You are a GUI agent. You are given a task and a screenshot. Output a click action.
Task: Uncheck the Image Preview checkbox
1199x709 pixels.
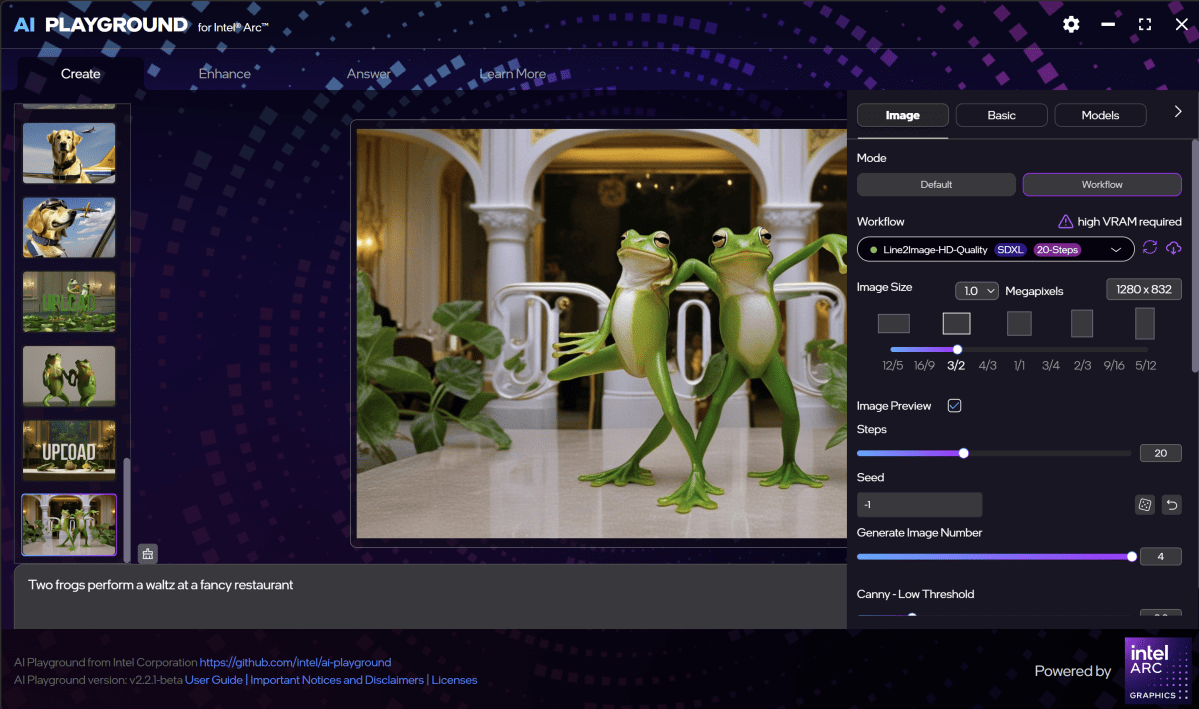954,405
